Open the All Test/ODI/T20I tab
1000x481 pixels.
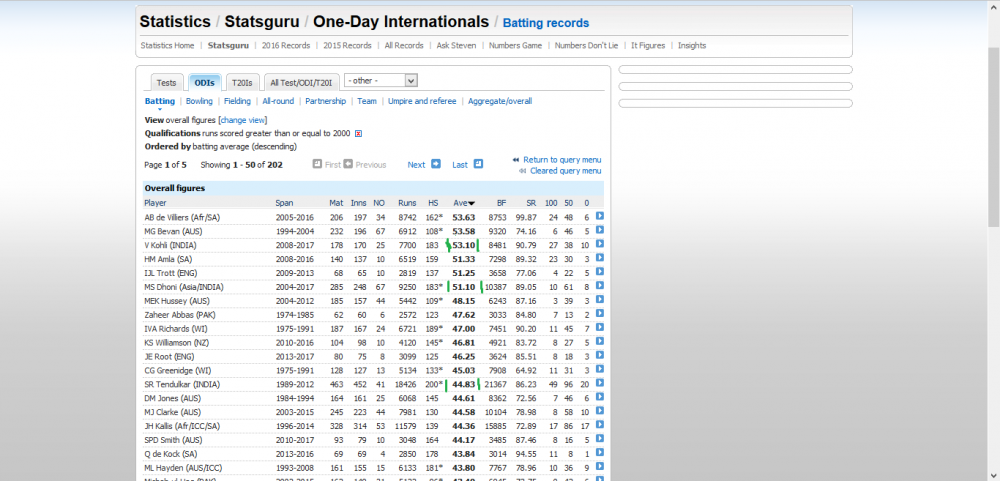click(301, 83)
